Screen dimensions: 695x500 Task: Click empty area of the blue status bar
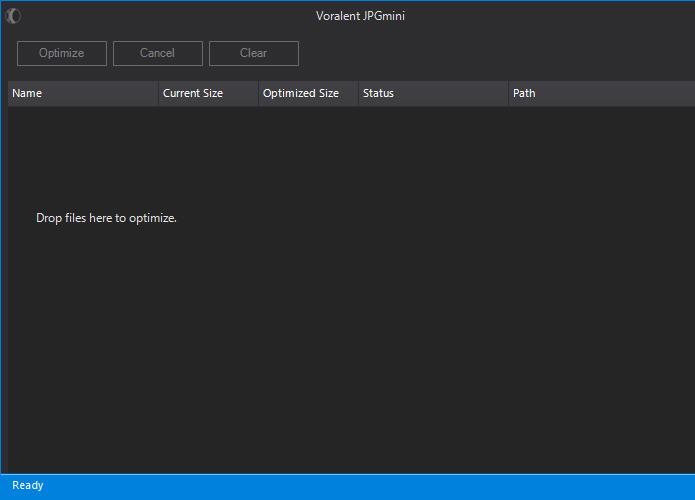(x=400, y=485)
